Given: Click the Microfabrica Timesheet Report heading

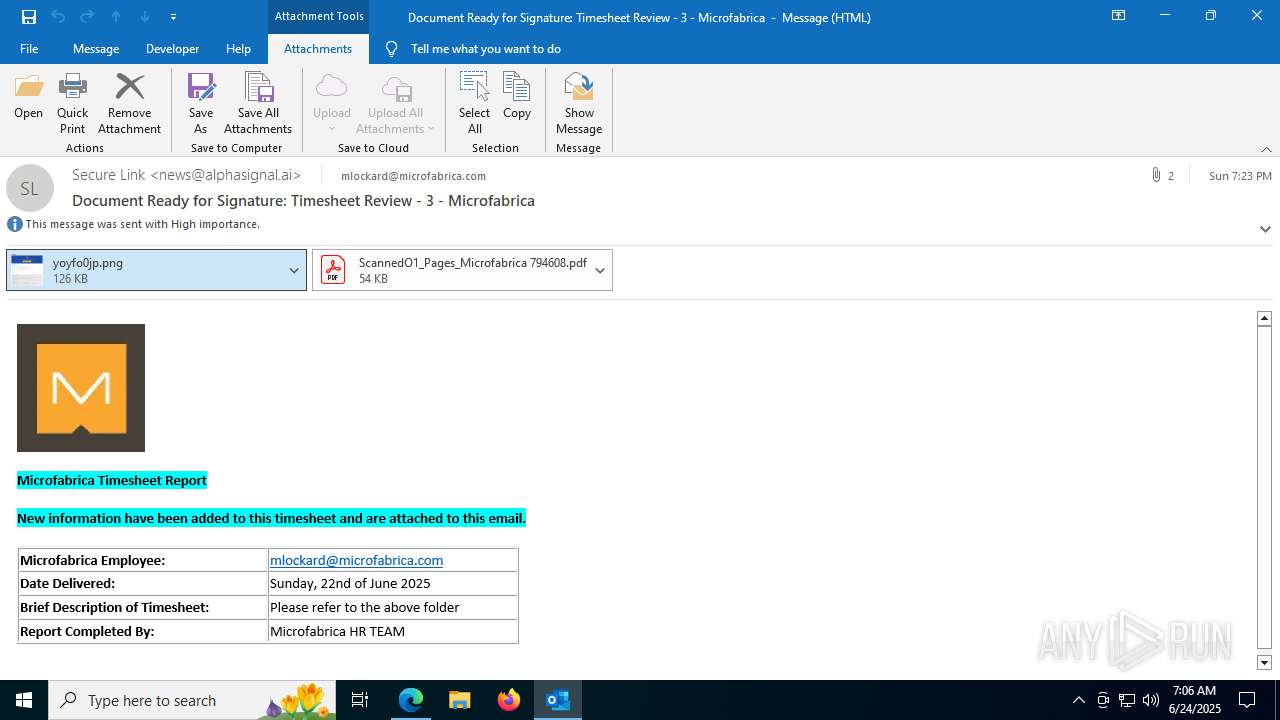Looking at the screenshot, I should 112,480.
